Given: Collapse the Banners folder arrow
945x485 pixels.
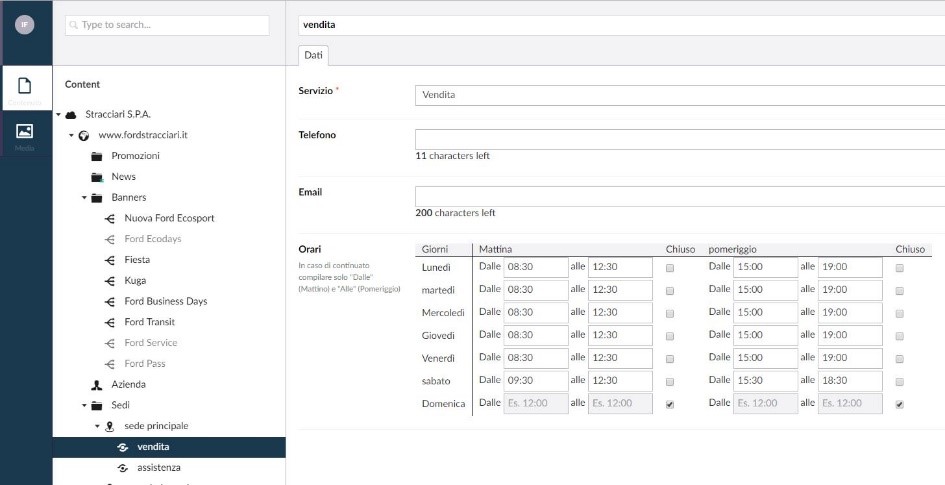Looking at the screenshot, I should 84,198.
